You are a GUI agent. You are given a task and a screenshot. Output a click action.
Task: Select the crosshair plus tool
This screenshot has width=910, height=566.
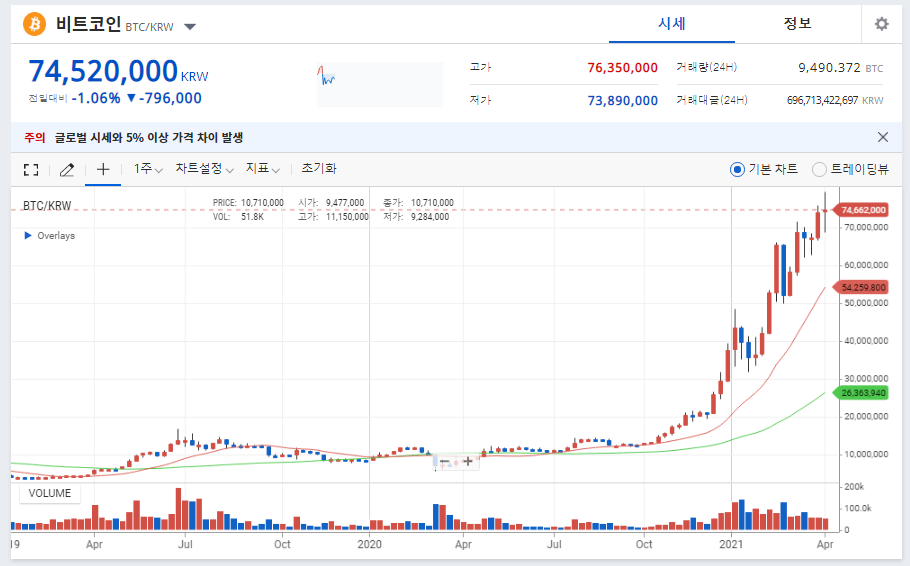pos(103,170)
